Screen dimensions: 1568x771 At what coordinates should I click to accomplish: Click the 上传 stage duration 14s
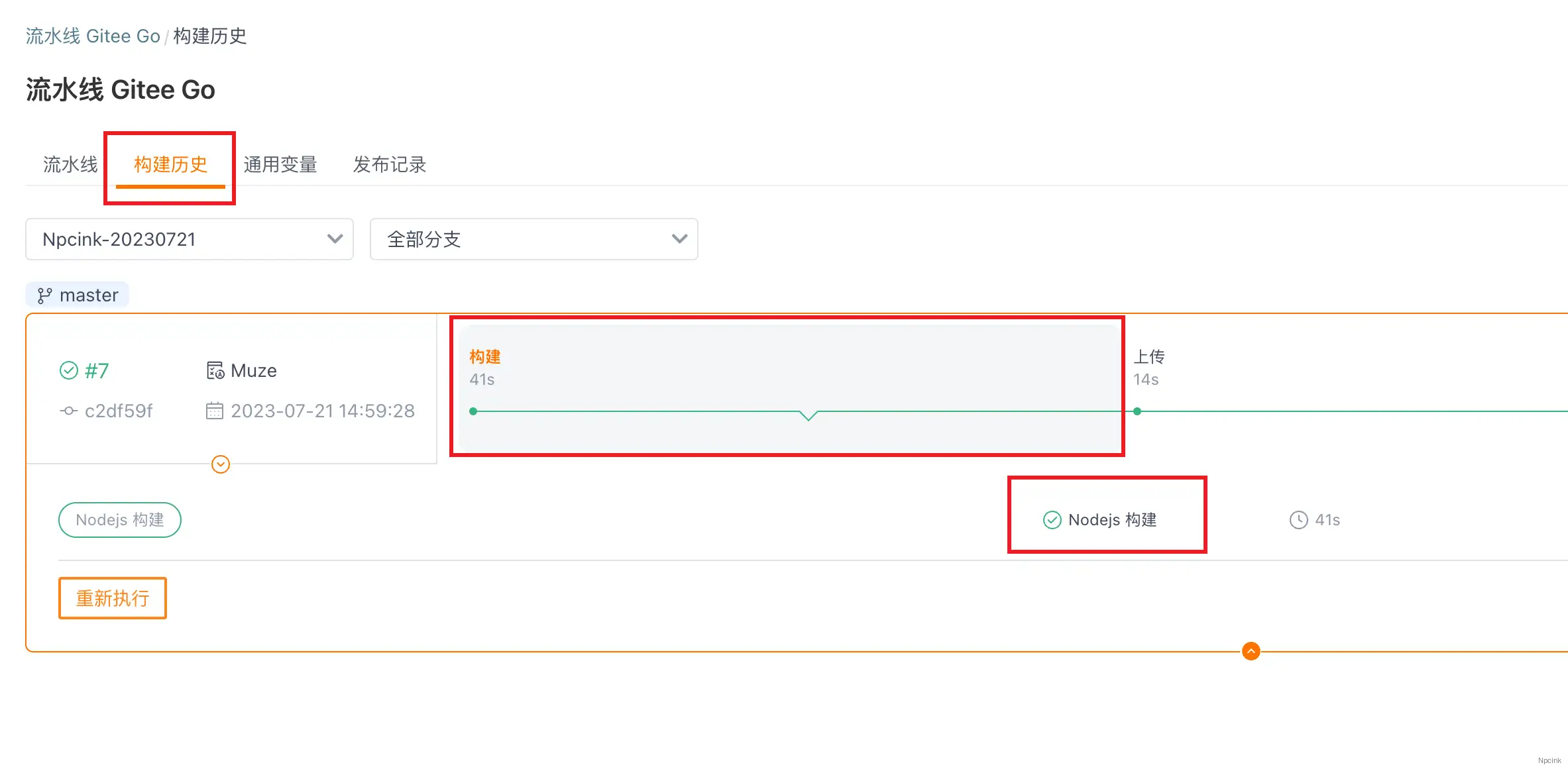pyautogui.click(x=1146, y=380)
